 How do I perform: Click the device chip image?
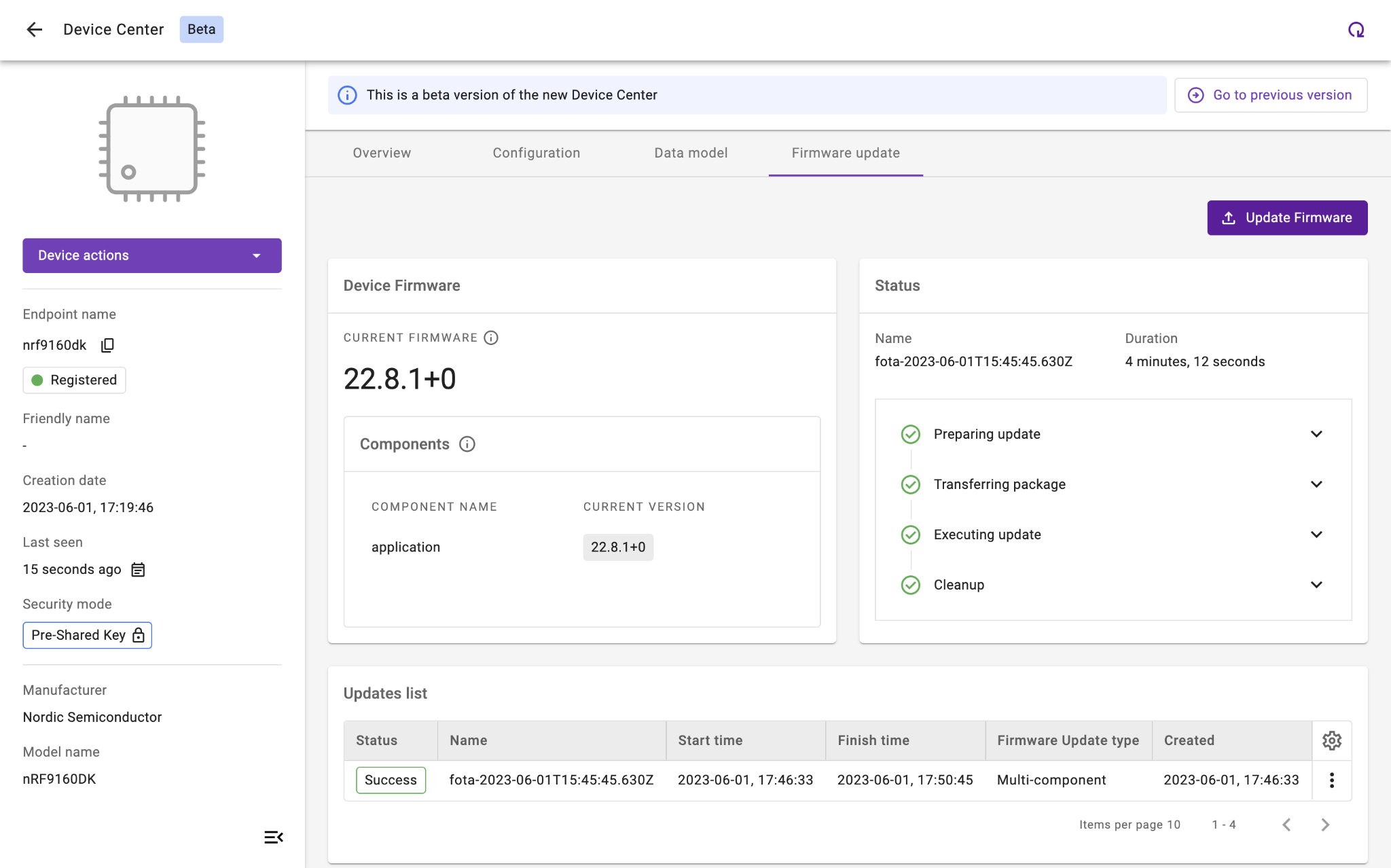pyautogui.click(x=152, y=149)
